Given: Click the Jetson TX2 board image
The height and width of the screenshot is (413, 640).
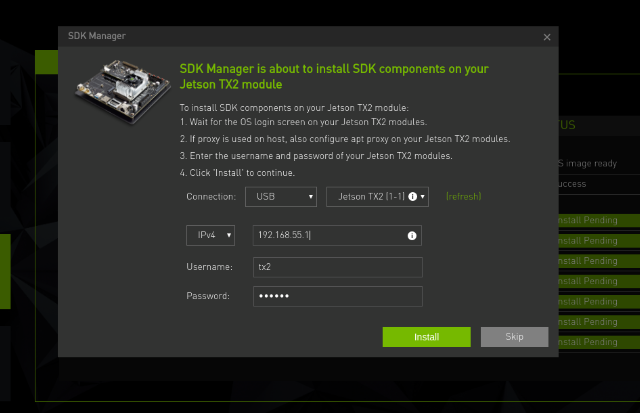Looking at the screenshot, I should coord(122,91).
